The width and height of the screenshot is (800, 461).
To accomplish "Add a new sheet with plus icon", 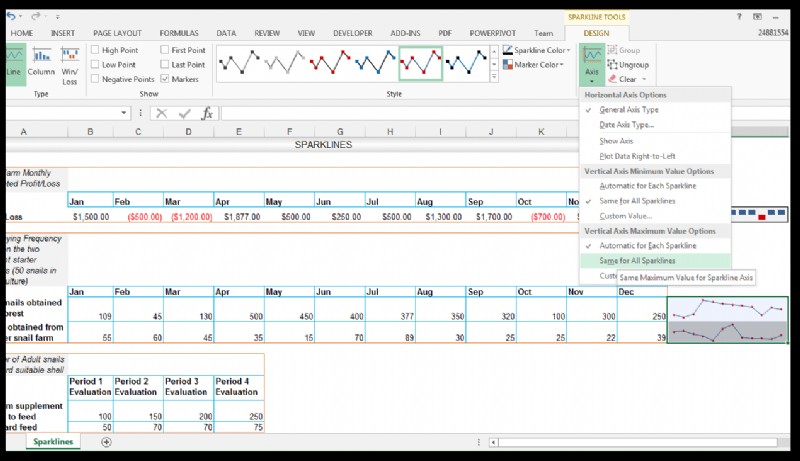I will pyautogui.click(x=106, y=442).
